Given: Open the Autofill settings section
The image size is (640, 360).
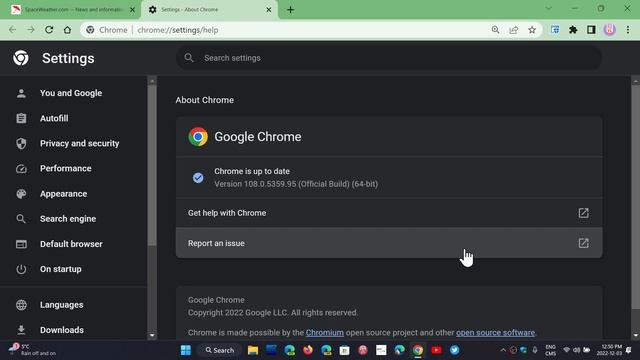Looking at the screenshot, I should click(54, 118).
